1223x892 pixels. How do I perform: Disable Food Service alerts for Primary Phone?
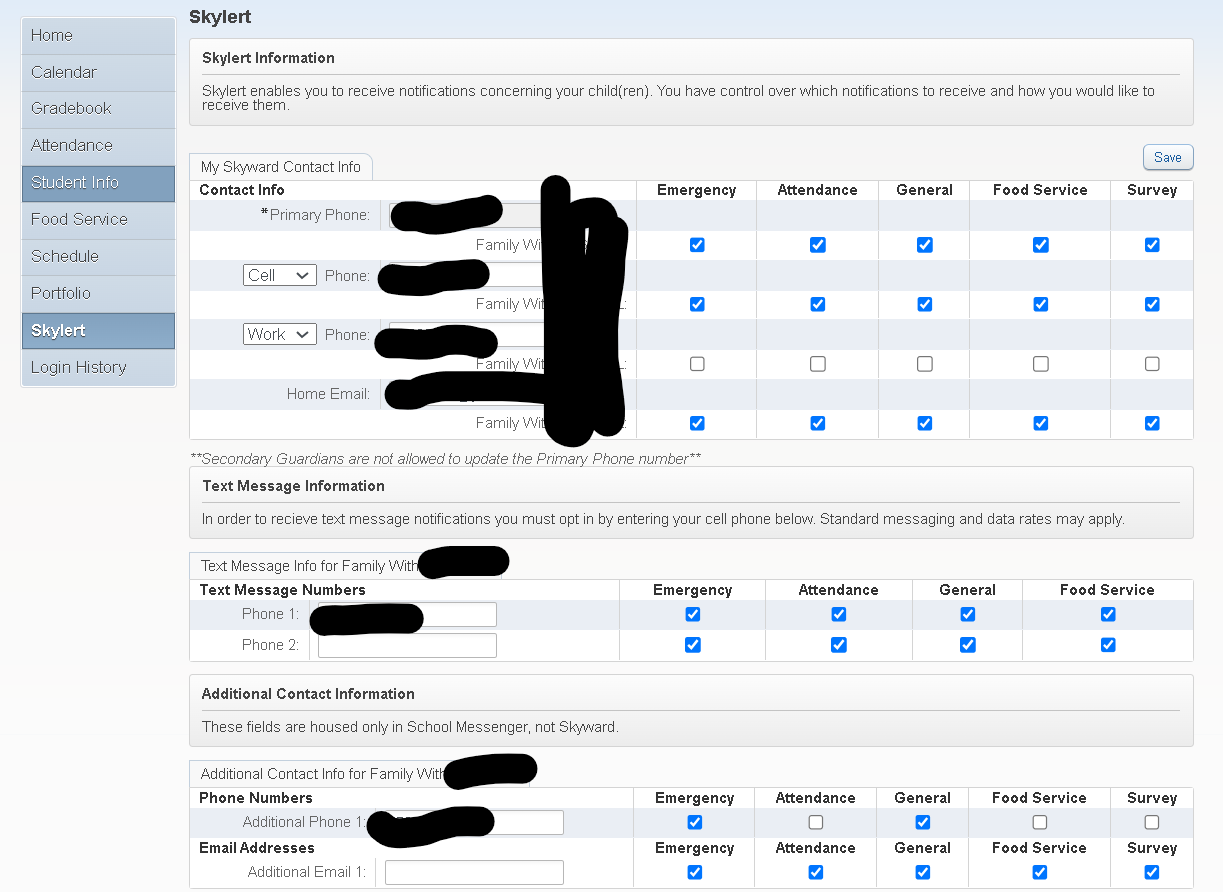click(x=1041, y=245)
